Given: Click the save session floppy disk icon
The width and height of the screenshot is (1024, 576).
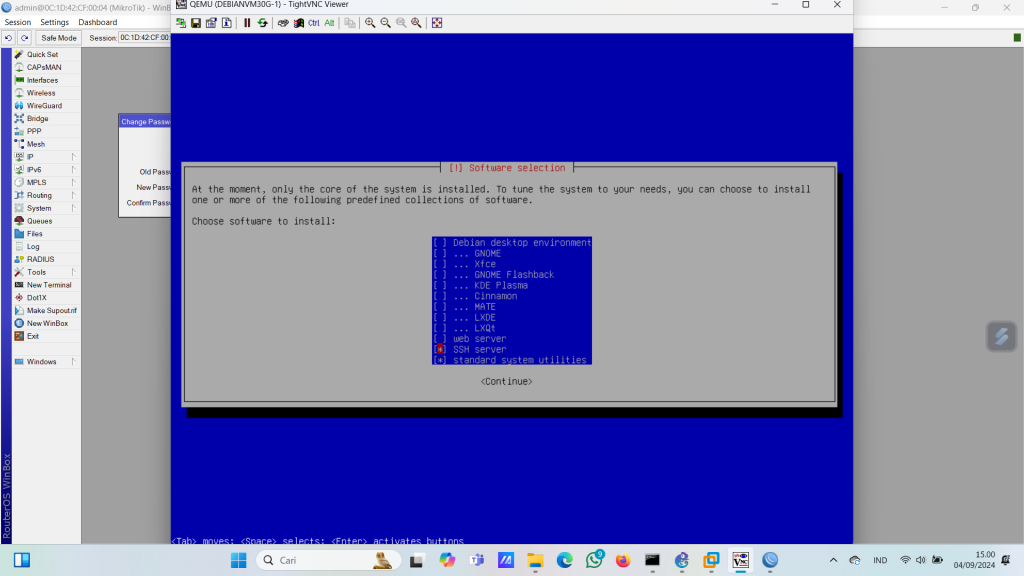Looking at the screenshot, I should [196, 22].
